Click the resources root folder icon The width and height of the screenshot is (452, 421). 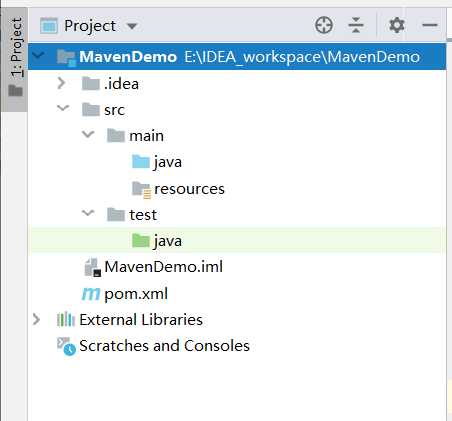[x=141, y=190]
